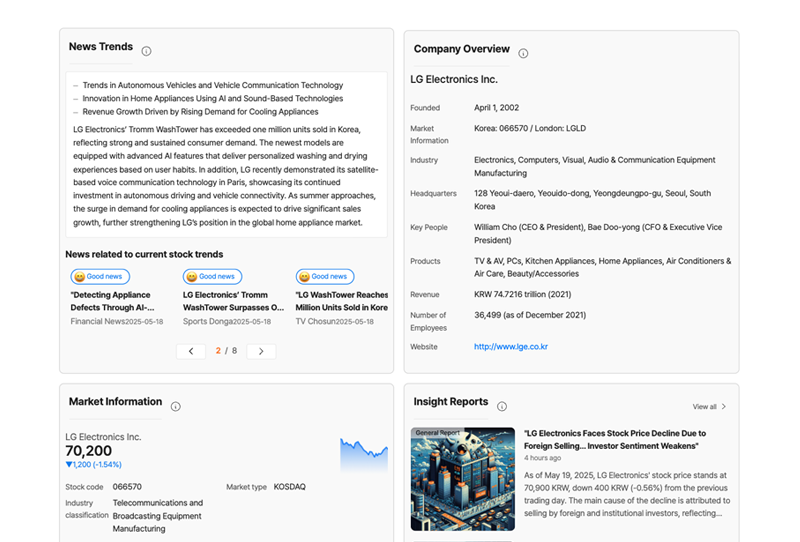
Task: Click the Telecommunications and Broadcasting Equipment classification
Action: pyautogui.click(x=158, y=516)
